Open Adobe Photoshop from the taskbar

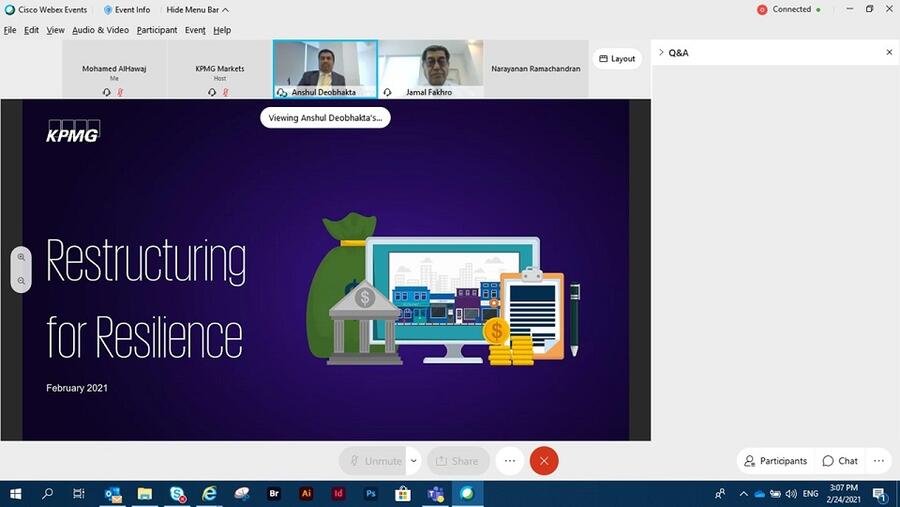[370, 494]
